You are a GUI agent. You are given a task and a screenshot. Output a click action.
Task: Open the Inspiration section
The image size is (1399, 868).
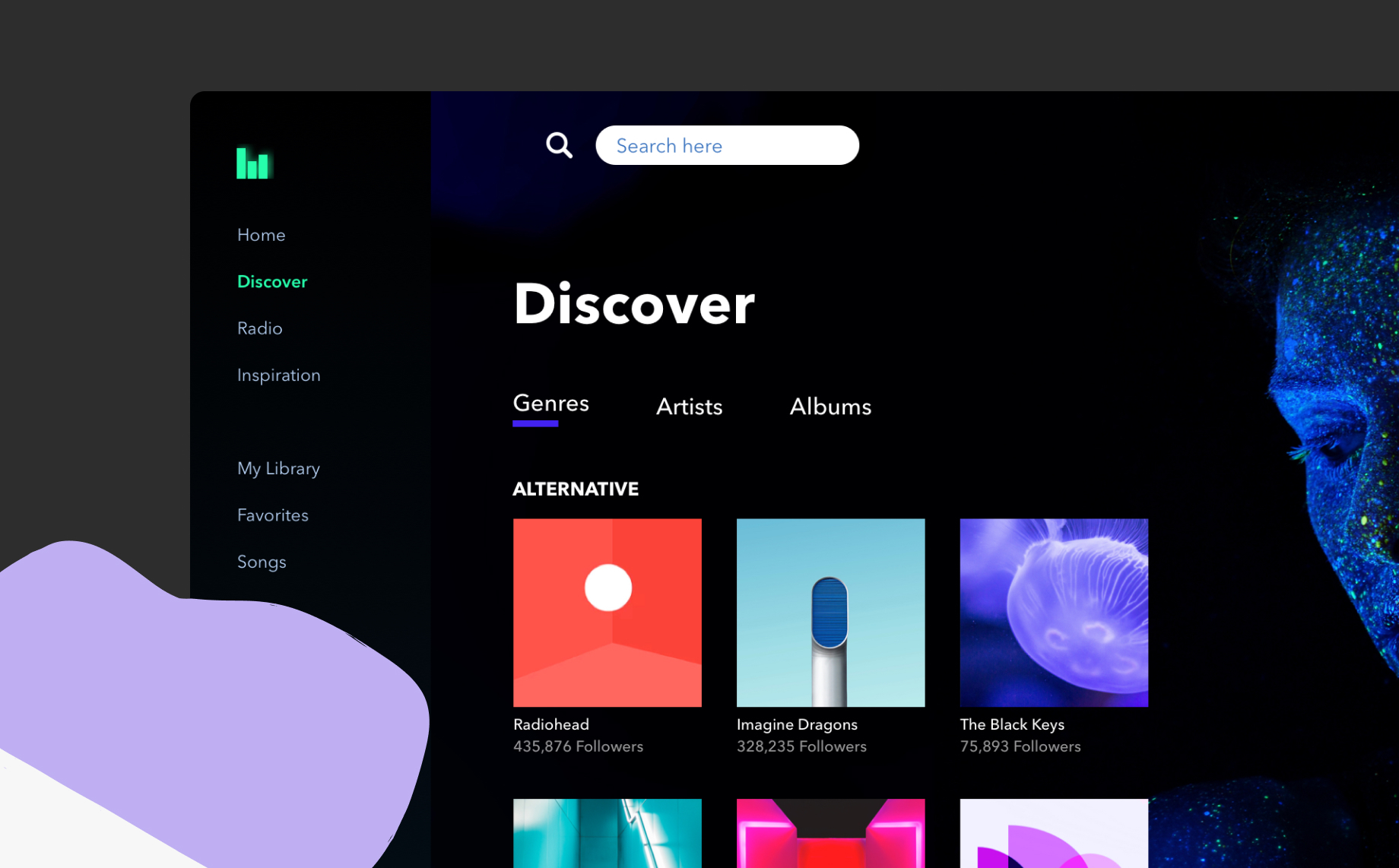[x=278, y=375]
